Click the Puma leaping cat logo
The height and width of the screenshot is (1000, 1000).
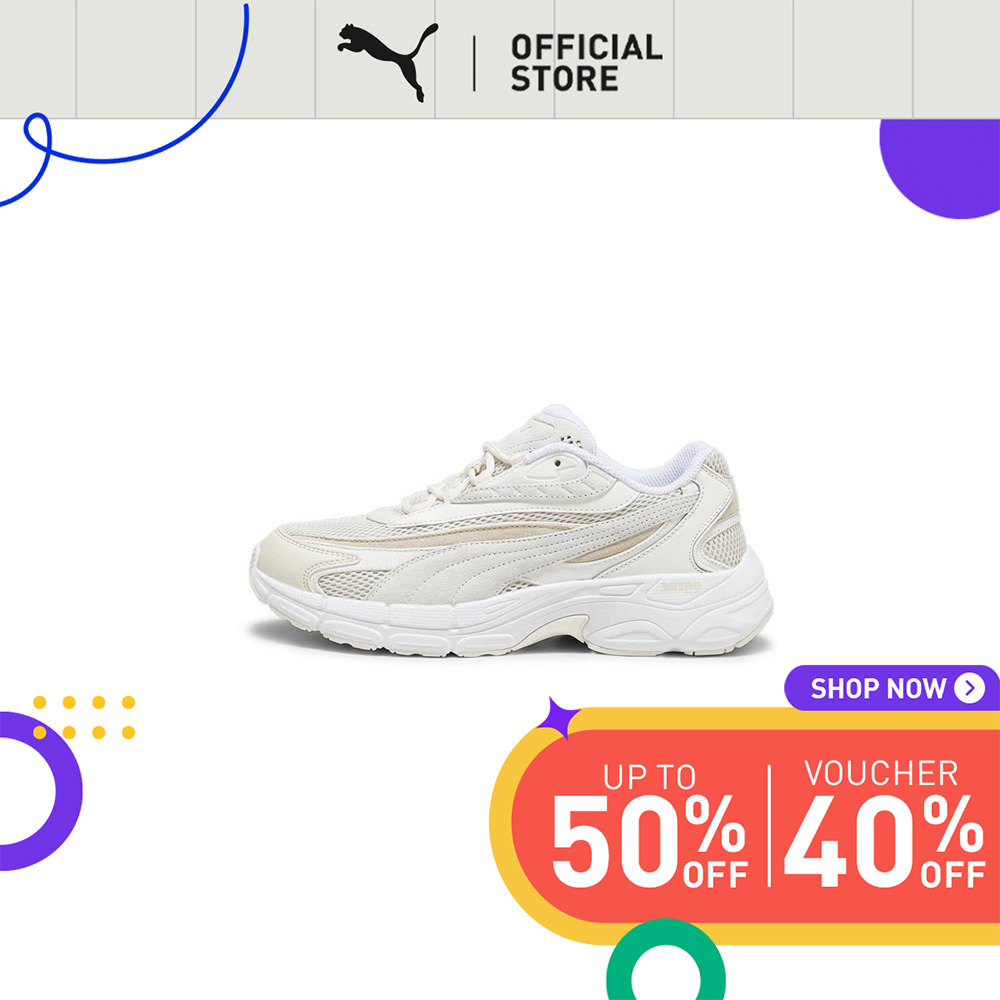pos(388,62)
